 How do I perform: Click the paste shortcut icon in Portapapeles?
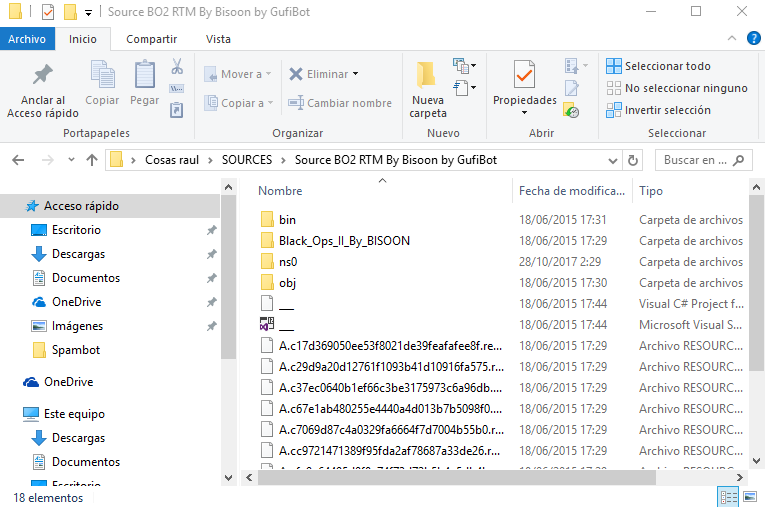[177, 110]
